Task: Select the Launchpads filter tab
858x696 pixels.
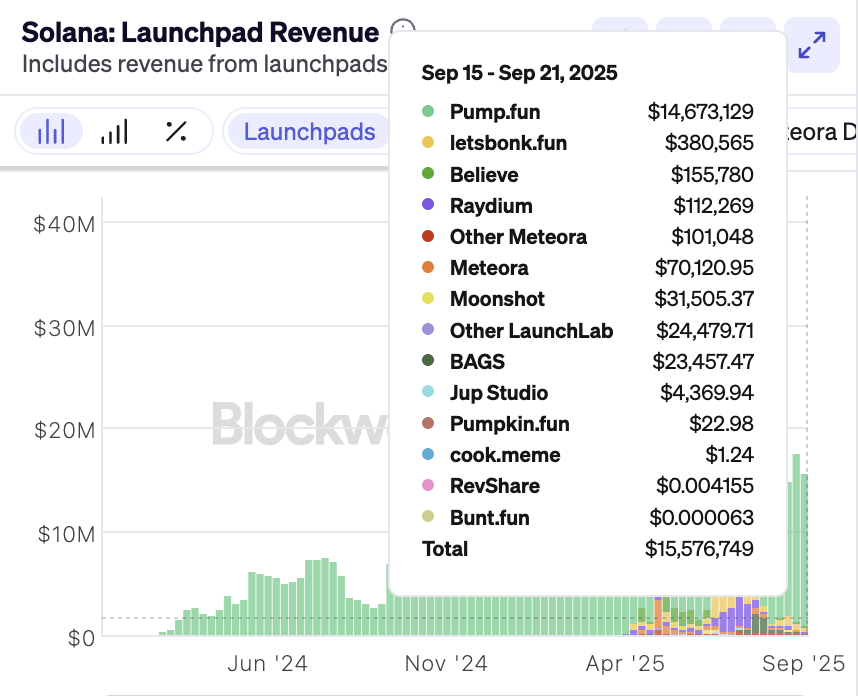Action: pos(309,132)
